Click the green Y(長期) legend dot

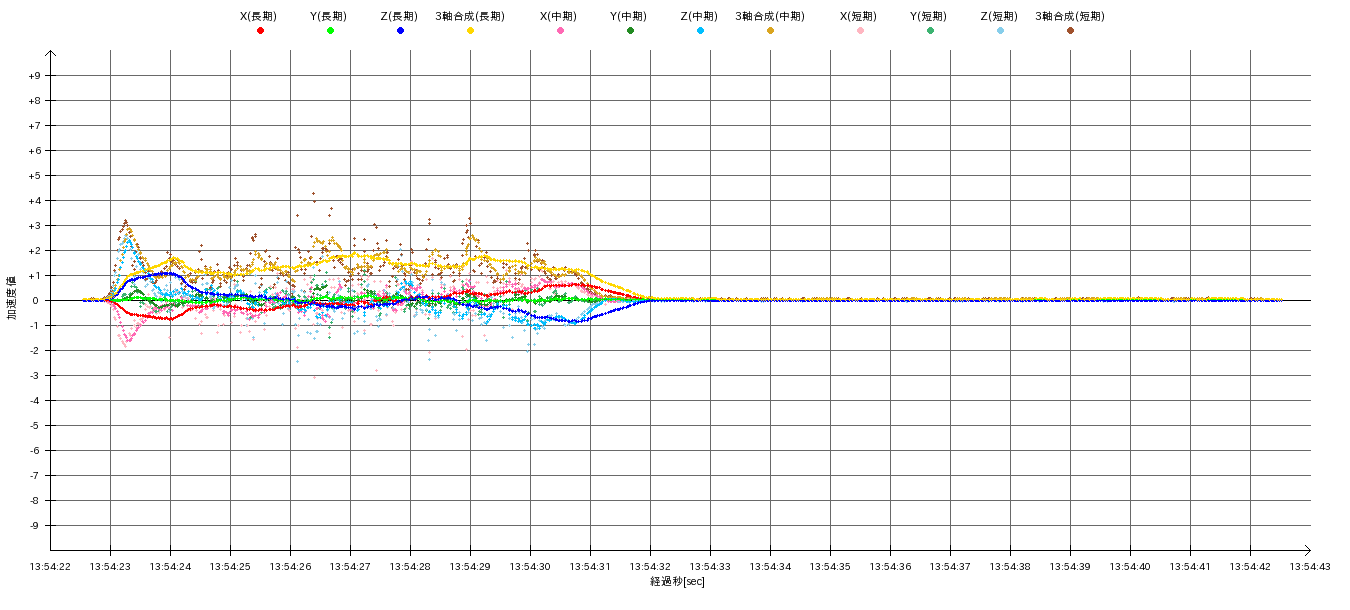pos(330,31)
